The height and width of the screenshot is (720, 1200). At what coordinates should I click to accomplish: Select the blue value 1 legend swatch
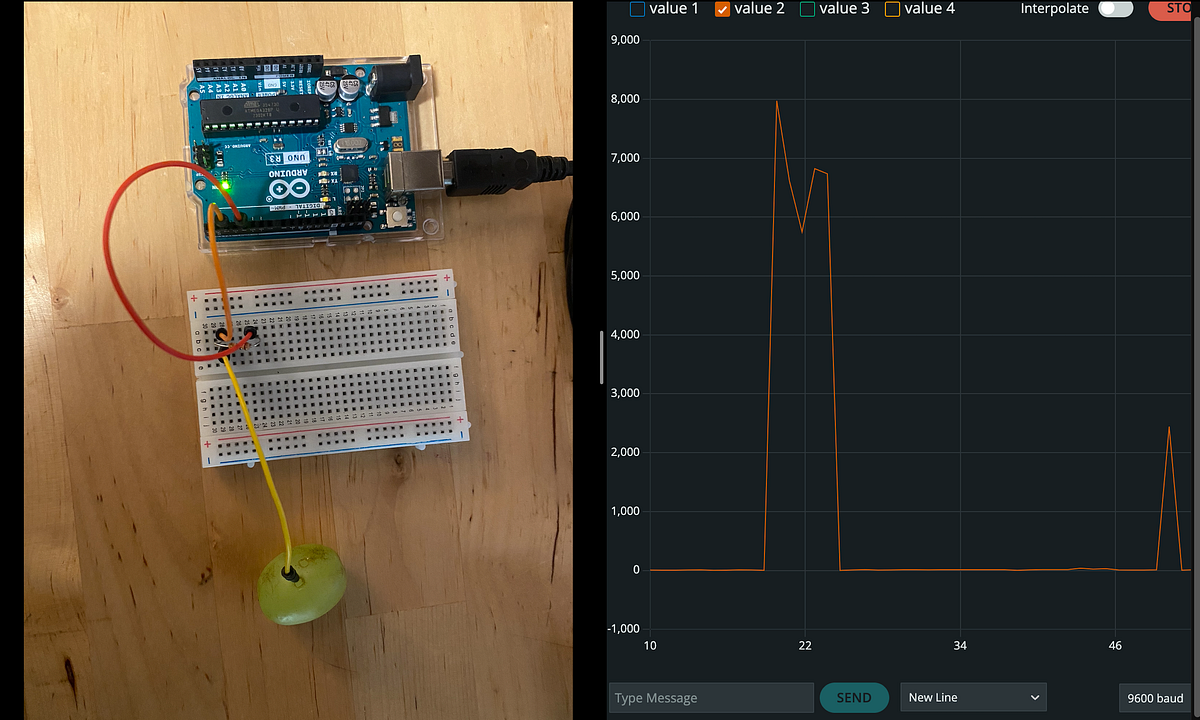pyautogui.click(x=637, y=9)
